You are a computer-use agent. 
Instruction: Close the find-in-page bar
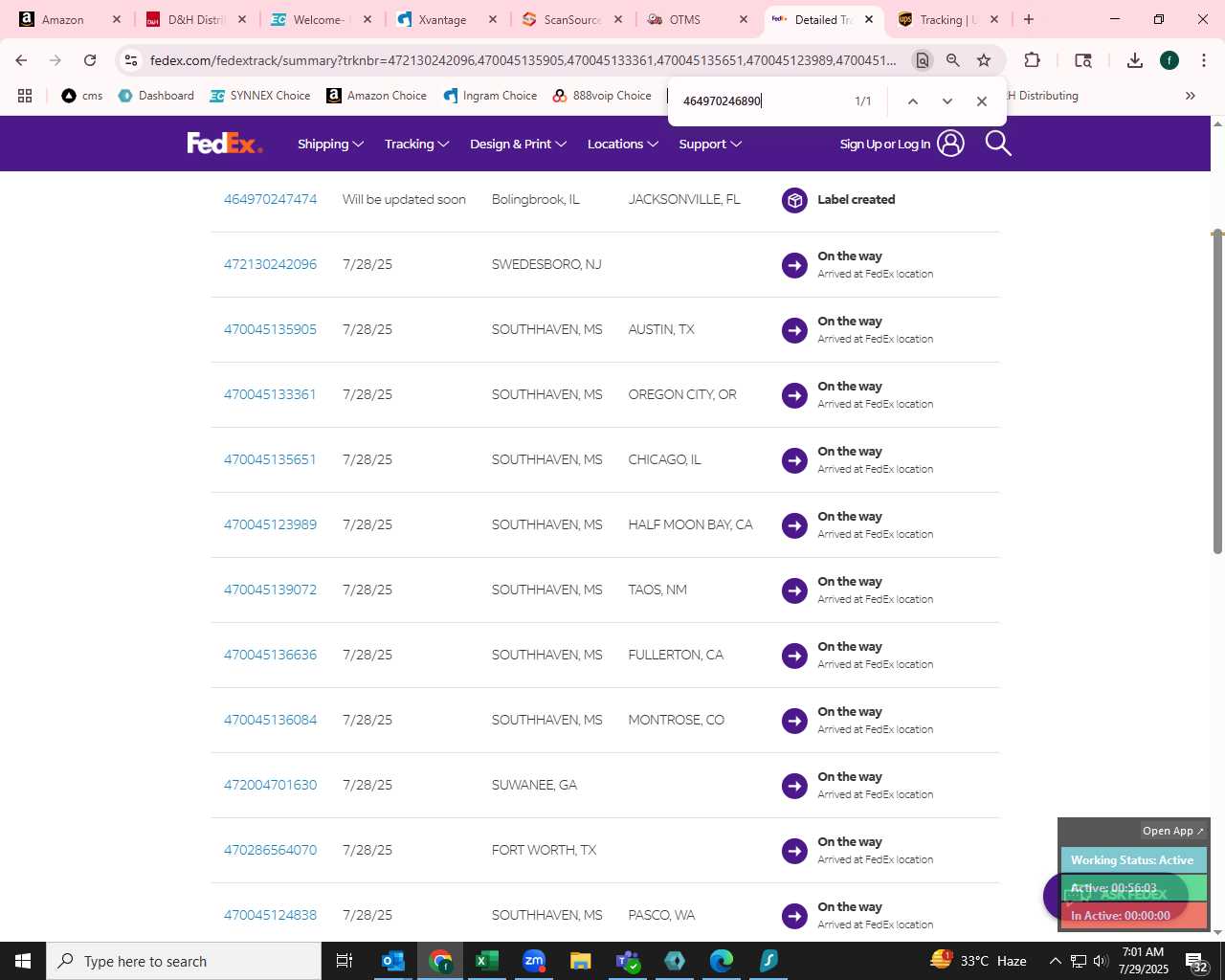[x=982, y=101]
